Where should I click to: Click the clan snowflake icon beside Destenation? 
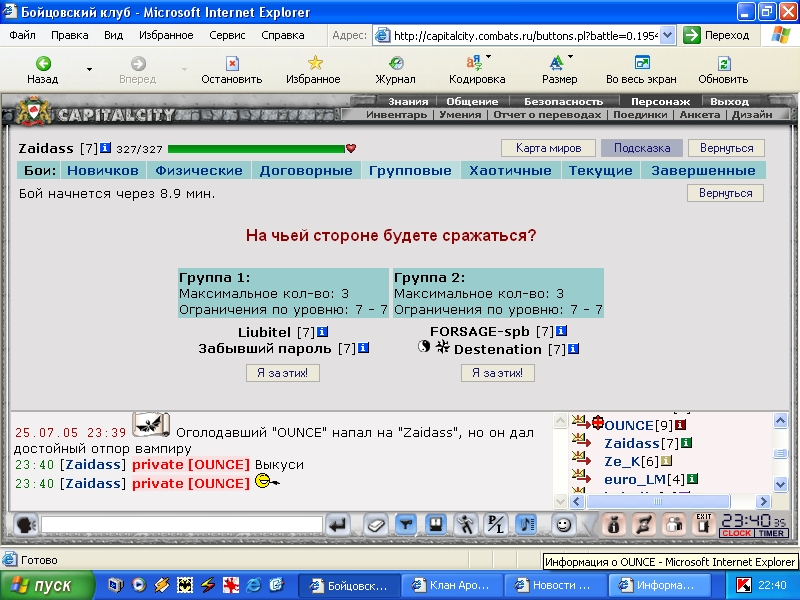click(x=442, y=347)
